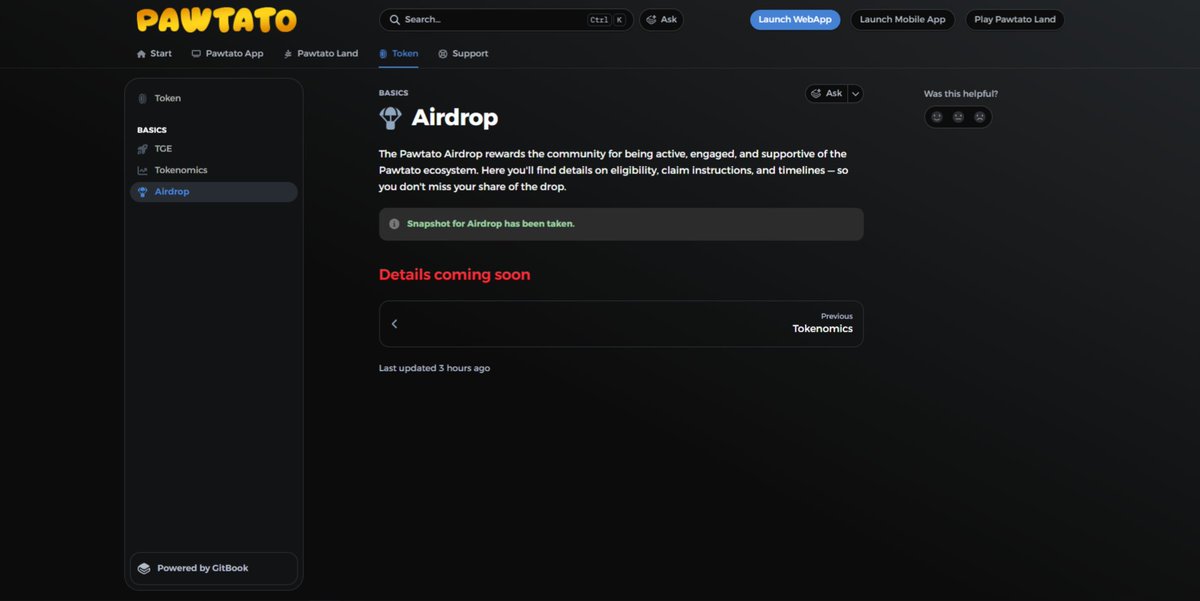Click the coin icon beside sidebar Token

[143, 98]
